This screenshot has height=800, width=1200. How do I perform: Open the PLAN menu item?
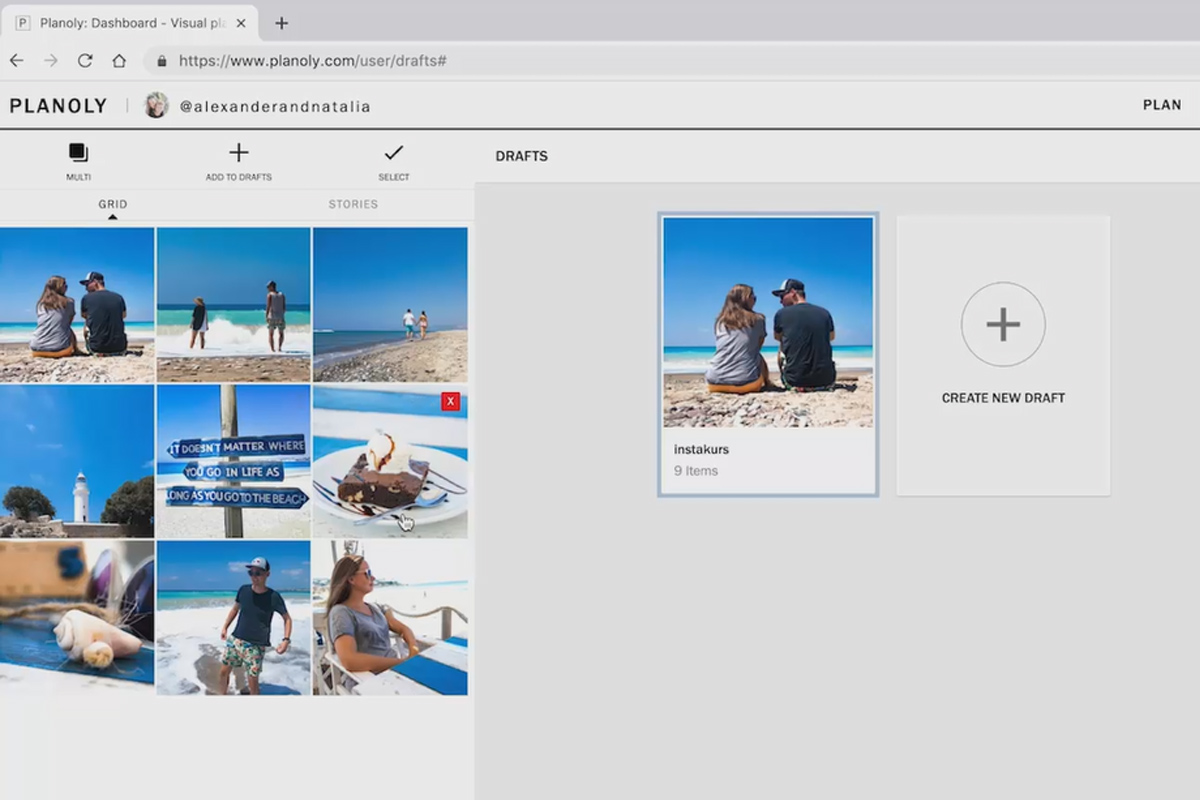1162,105
